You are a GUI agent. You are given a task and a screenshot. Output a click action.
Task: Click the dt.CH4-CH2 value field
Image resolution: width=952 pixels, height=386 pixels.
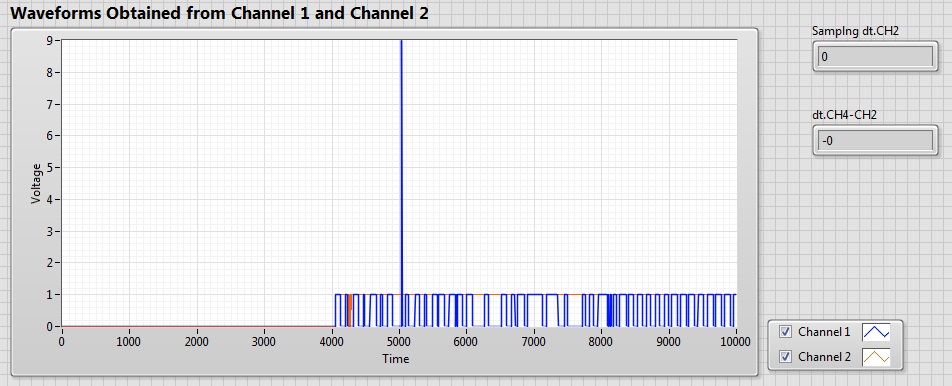(x=875, y=141)
